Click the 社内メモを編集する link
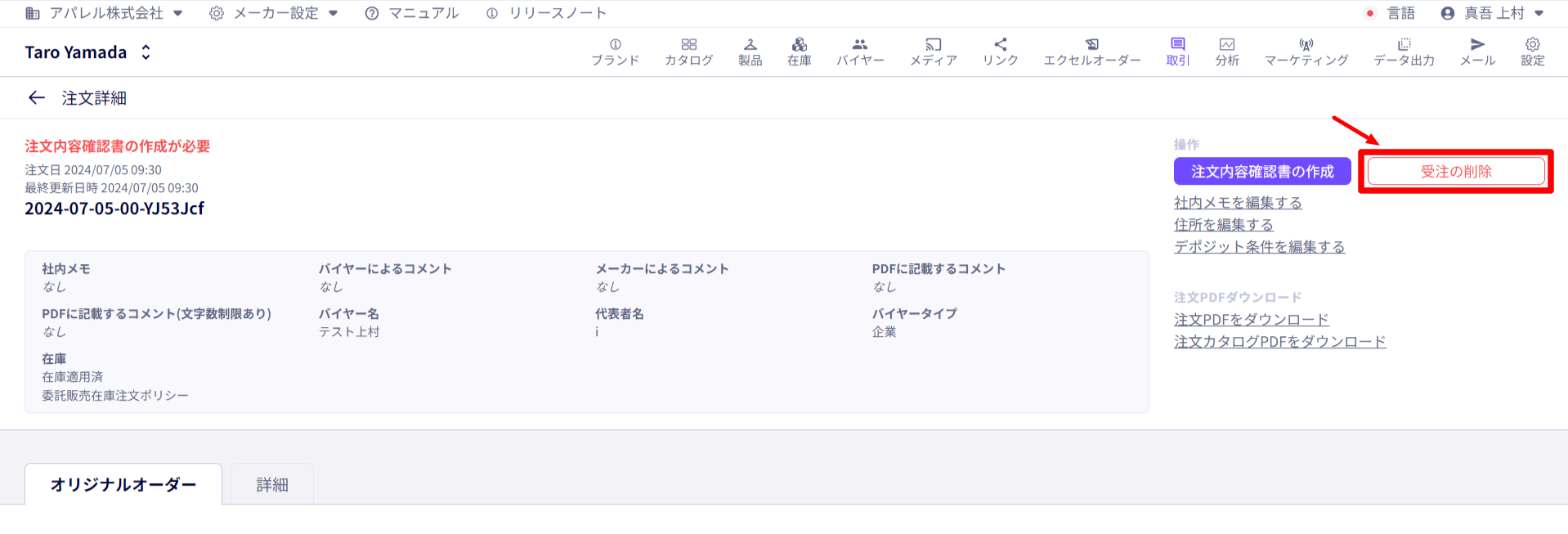Image resolution: width=1568 pixels, height=534 pixels. pyautogui.click(x=1238, y=203)
